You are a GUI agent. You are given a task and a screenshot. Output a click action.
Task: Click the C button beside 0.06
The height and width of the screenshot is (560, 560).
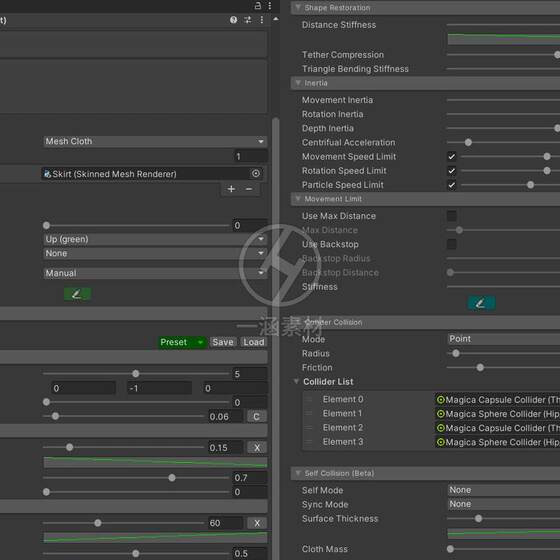pos(256,416)
